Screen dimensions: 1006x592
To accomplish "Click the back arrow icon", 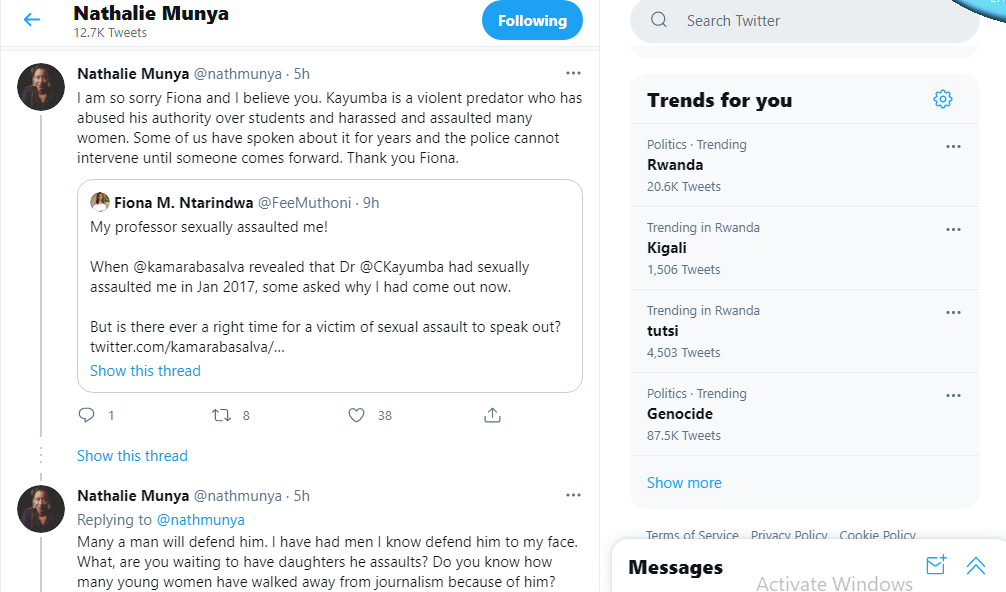I will 32,20.
